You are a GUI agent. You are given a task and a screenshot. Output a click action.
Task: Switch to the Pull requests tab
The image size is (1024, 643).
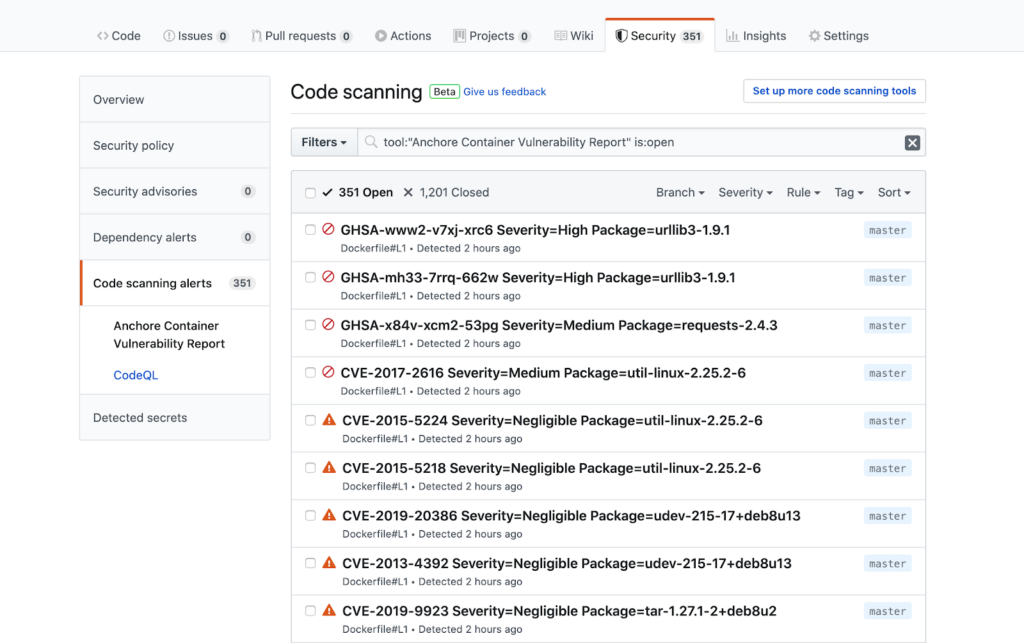point(301,36)
